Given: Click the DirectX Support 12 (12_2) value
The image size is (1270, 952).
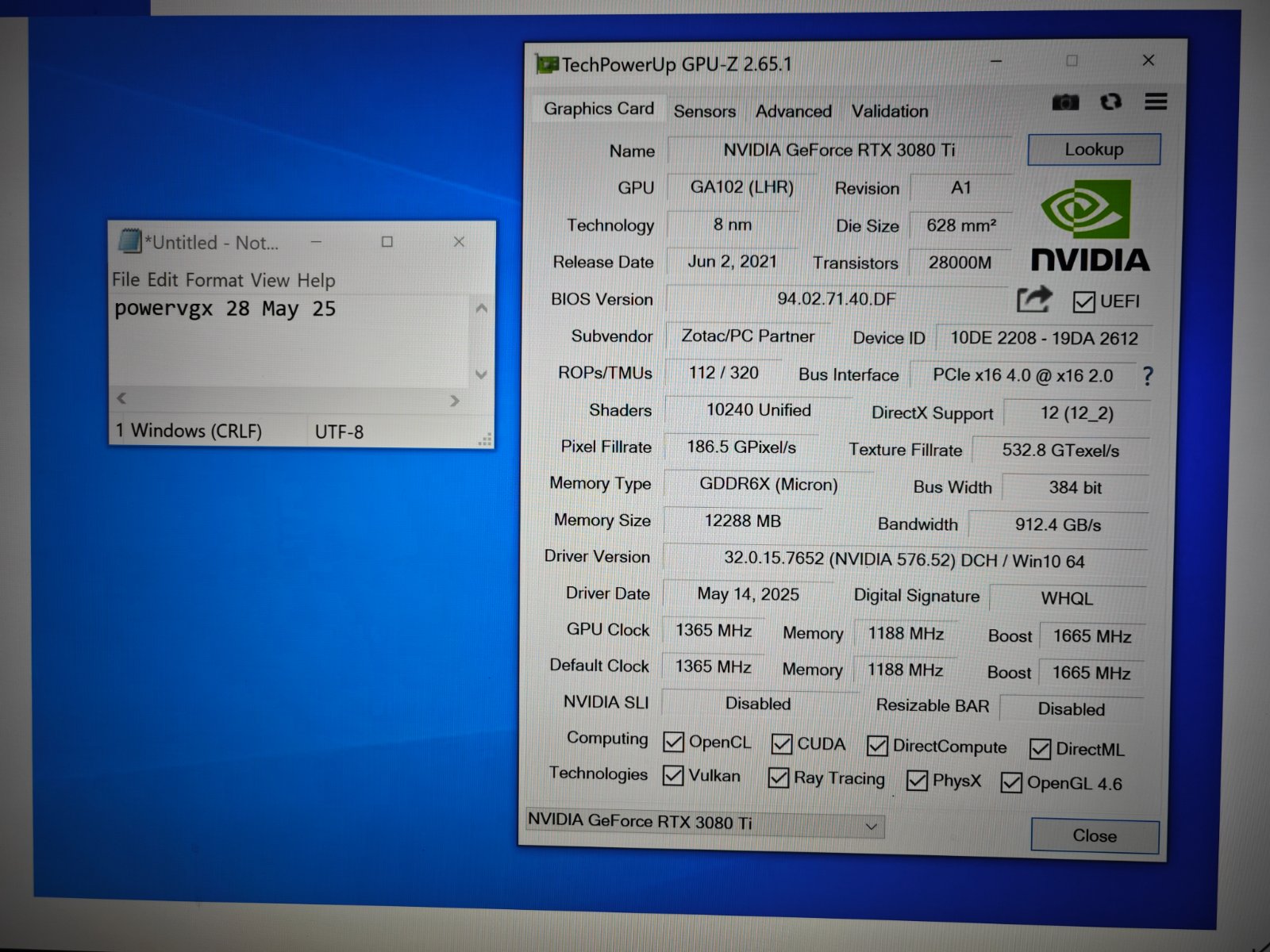Looking at the screenshot, I should pyautogui.click(x=1076, y=413).
